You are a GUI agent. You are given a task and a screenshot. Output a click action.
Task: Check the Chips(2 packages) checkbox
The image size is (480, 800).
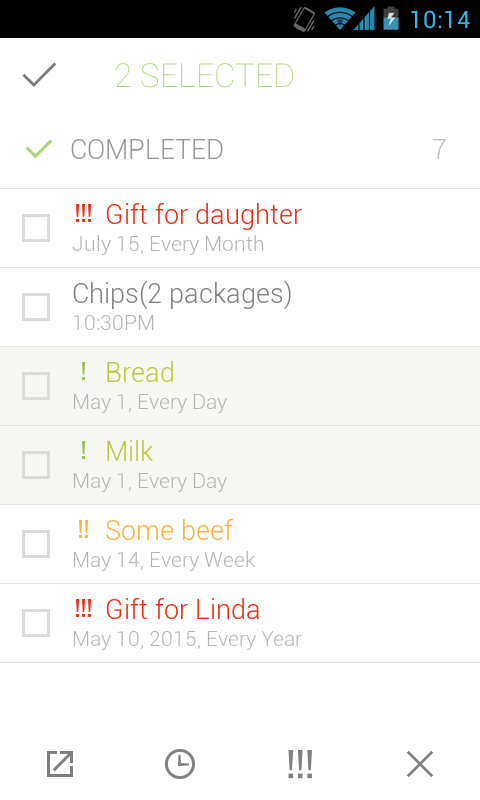click(36, 307)
